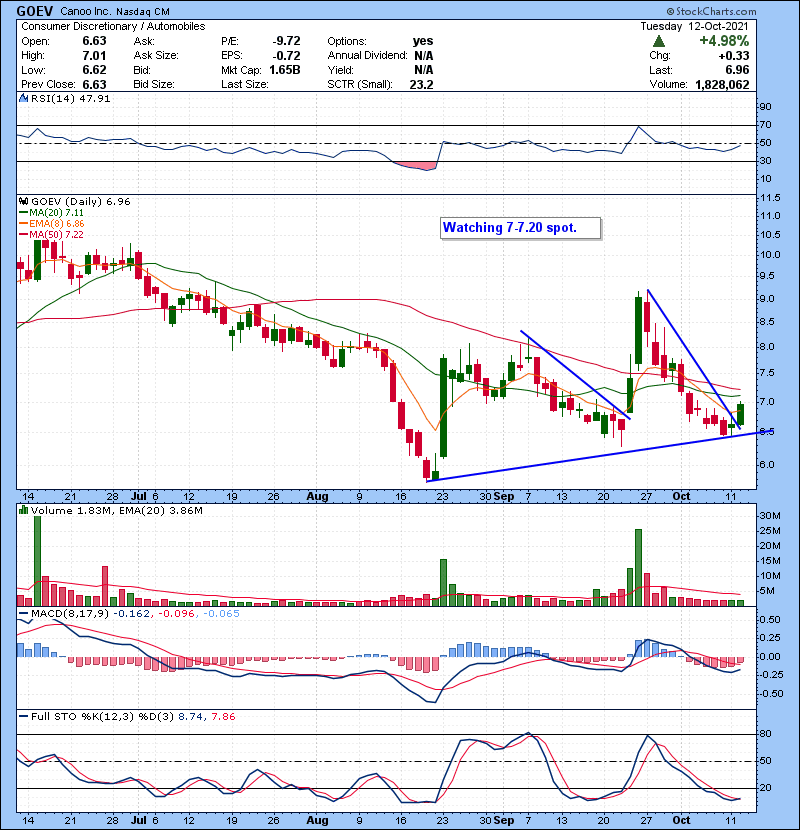Click the Yield N/A value
800x830 pixels.
click(x=424, y=70)
